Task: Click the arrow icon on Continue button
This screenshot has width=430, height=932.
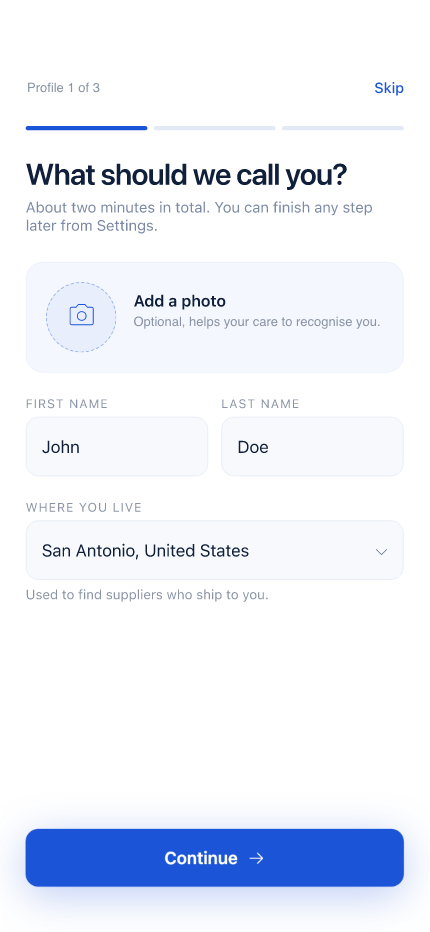Action: click(256, 858)
